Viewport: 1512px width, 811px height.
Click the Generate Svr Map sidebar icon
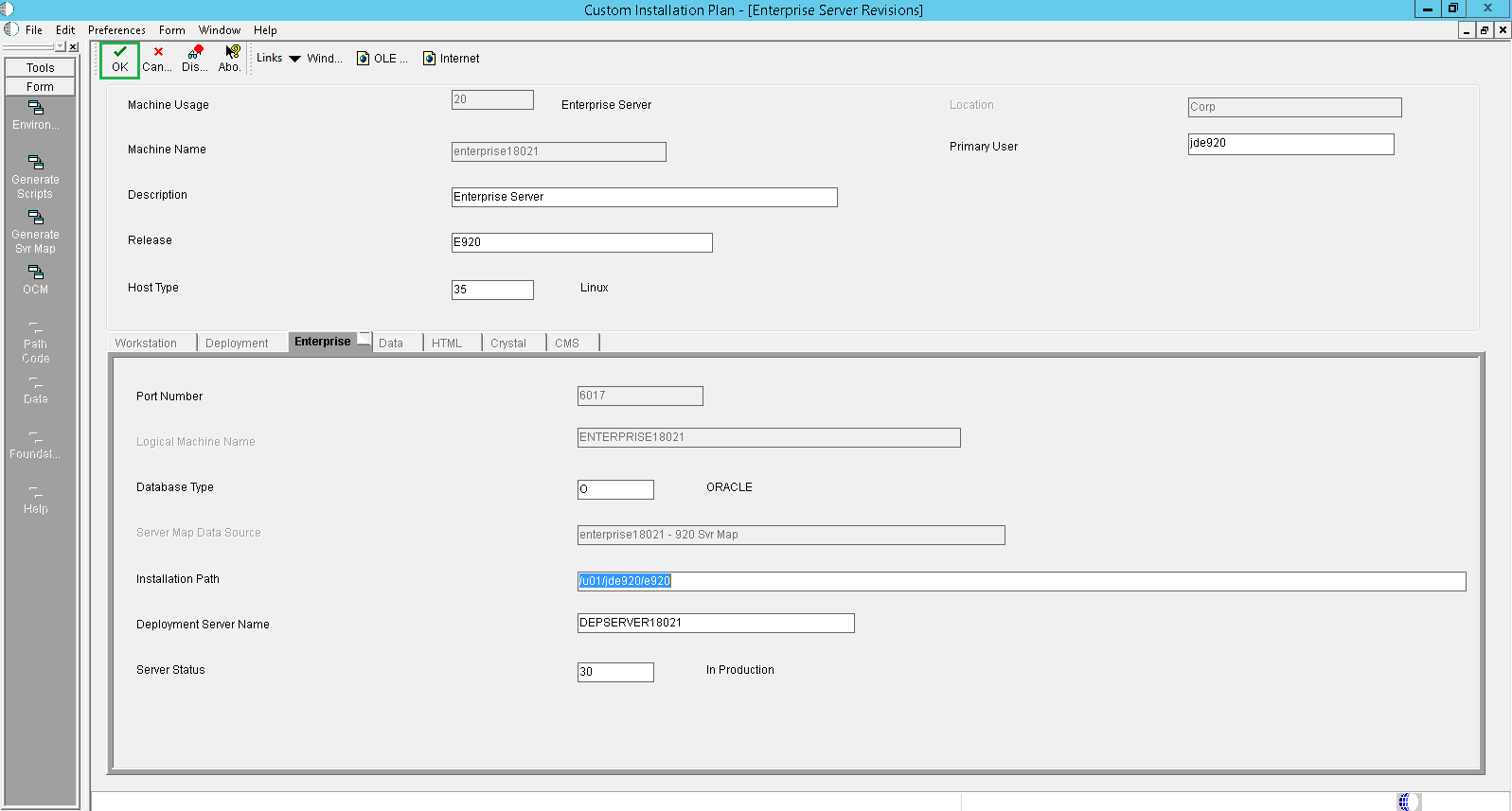click(x=36, y=232)
